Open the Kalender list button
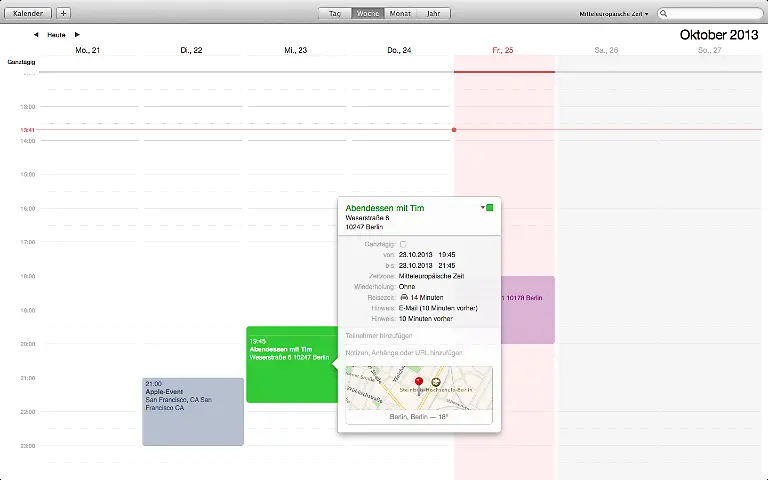The image size is (768, 480). pyautogui.click(x=28, y=13)
